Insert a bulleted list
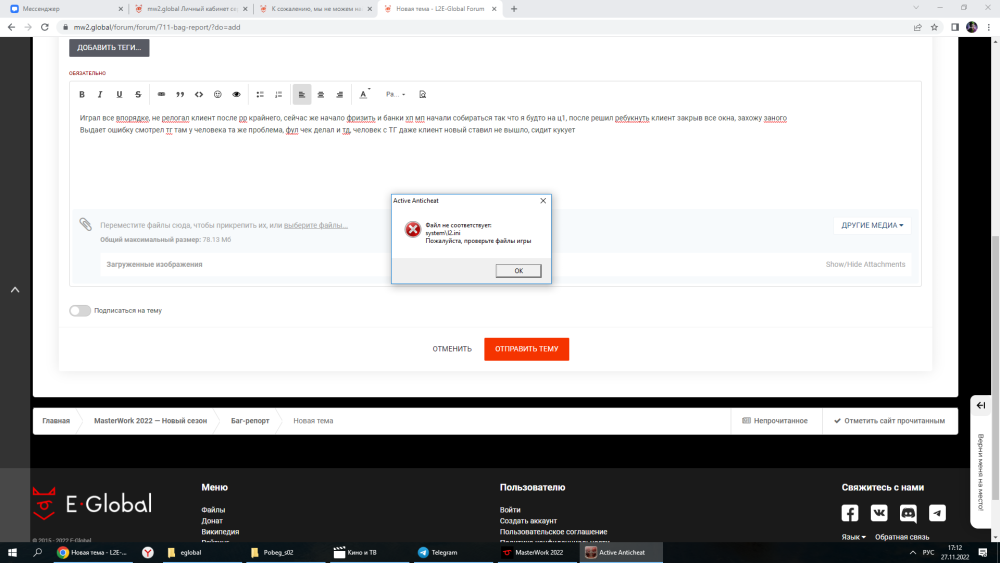Viewport: 1000px width, 563px height. [260, 94]
